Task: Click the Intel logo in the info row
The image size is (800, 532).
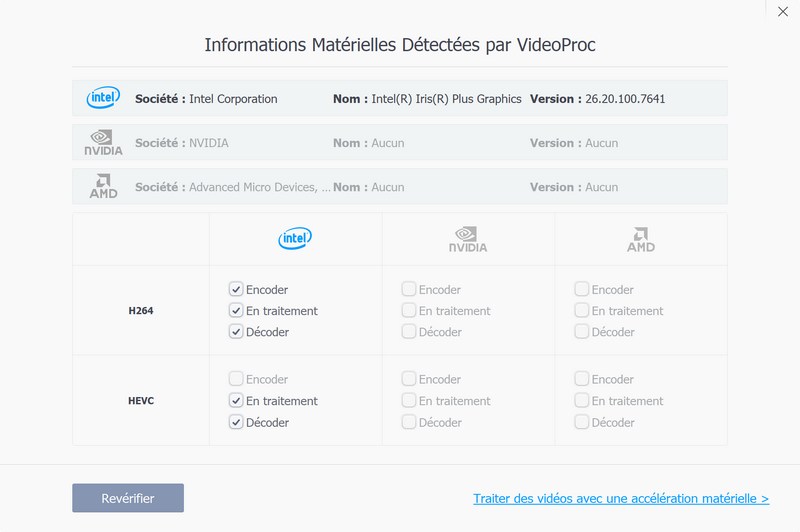Action: click(x=103, y=97)
